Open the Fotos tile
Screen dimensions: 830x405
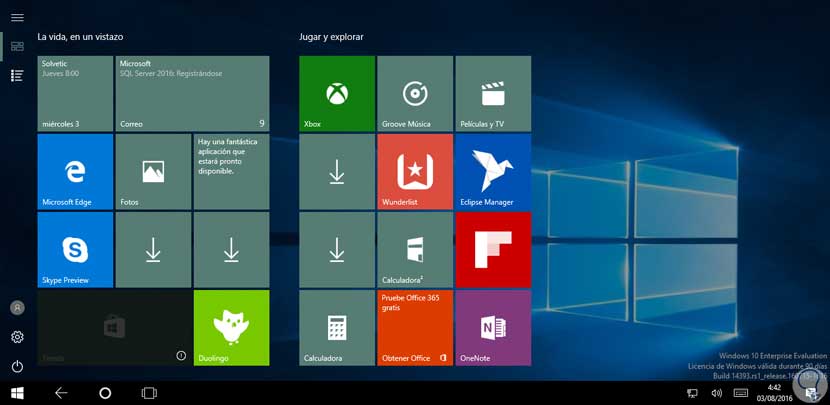tap(154, 172)
